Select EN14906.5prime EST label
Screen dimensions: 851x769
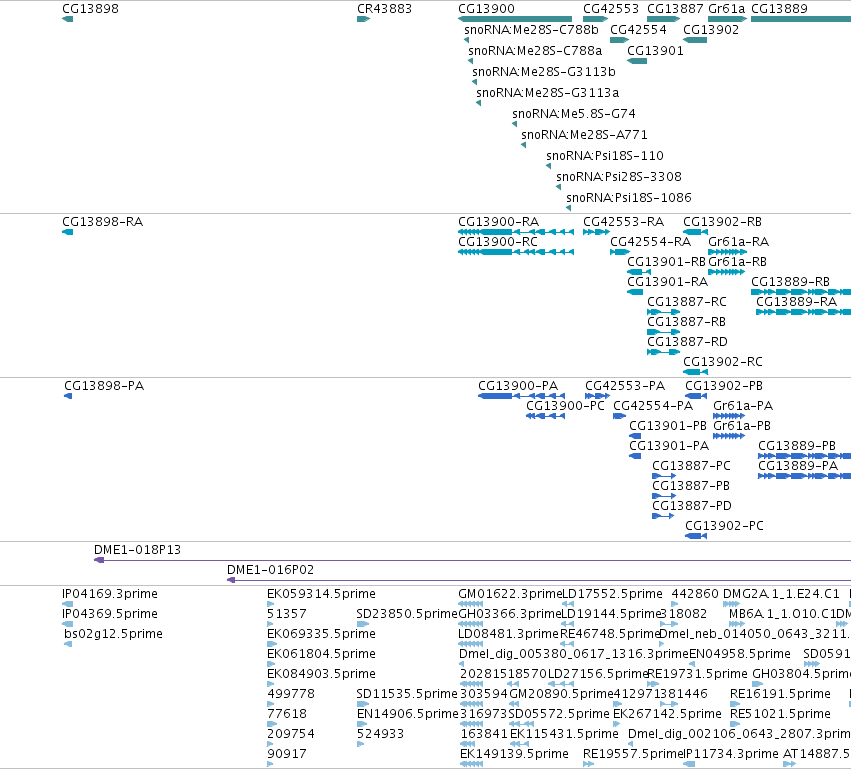click(408, 714)
